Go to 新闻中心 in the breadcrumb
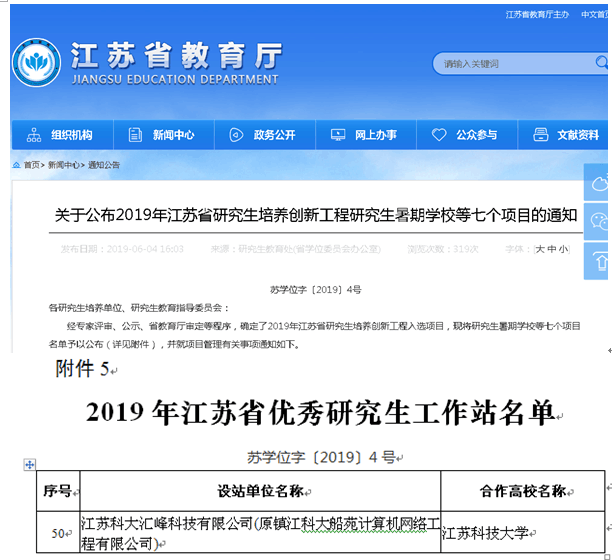612x560 pixels. 64,165
